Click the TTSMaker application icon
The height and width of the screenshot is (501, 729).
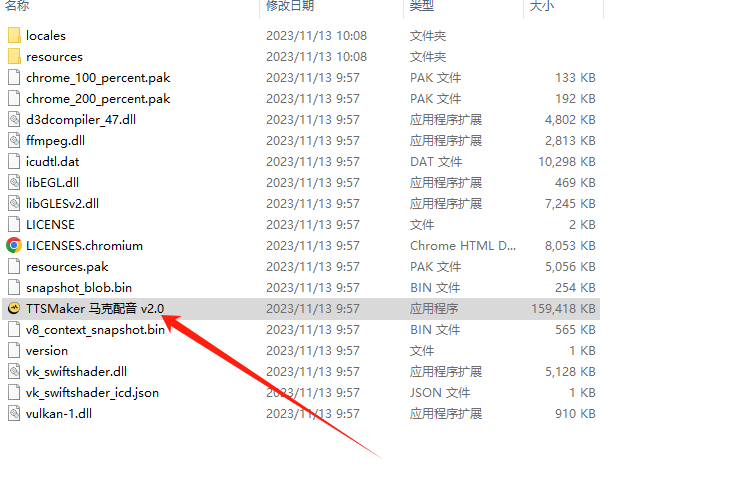coord(14,308)
